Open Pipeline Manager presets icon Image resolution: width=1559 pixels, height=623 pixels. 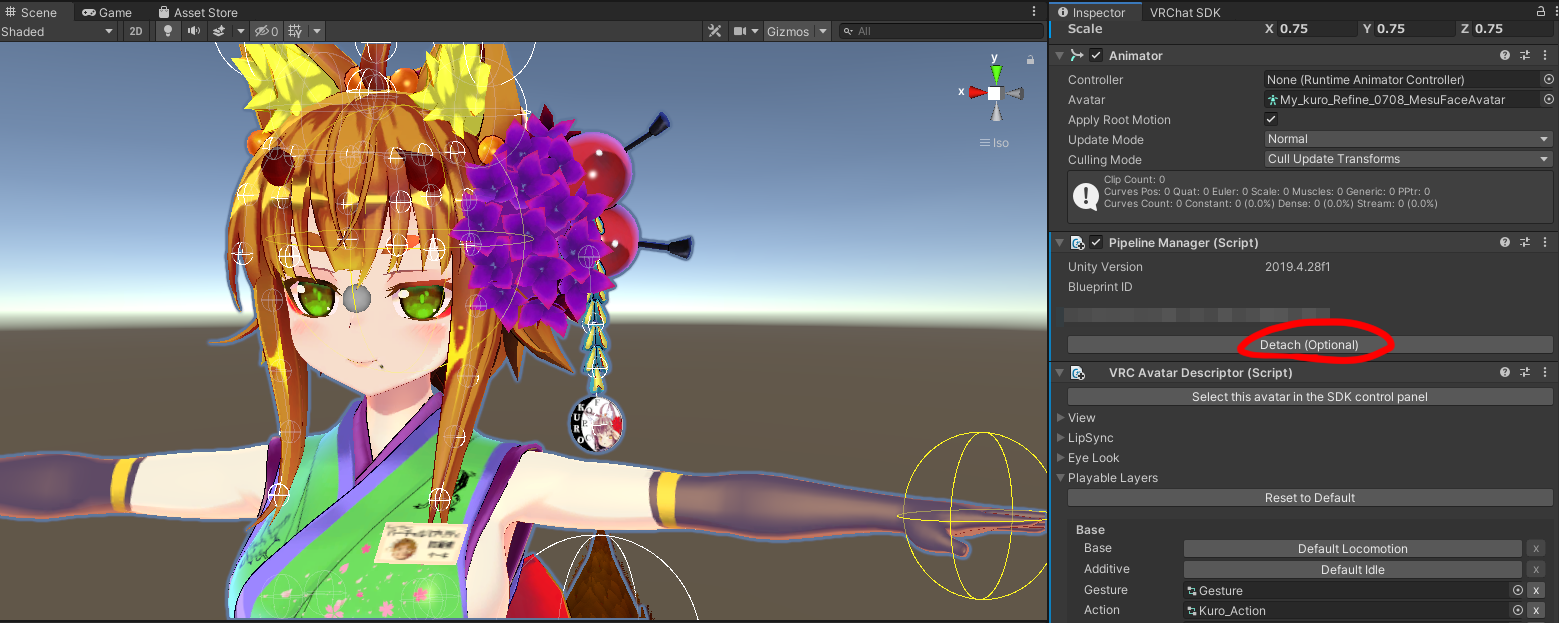1525,243
